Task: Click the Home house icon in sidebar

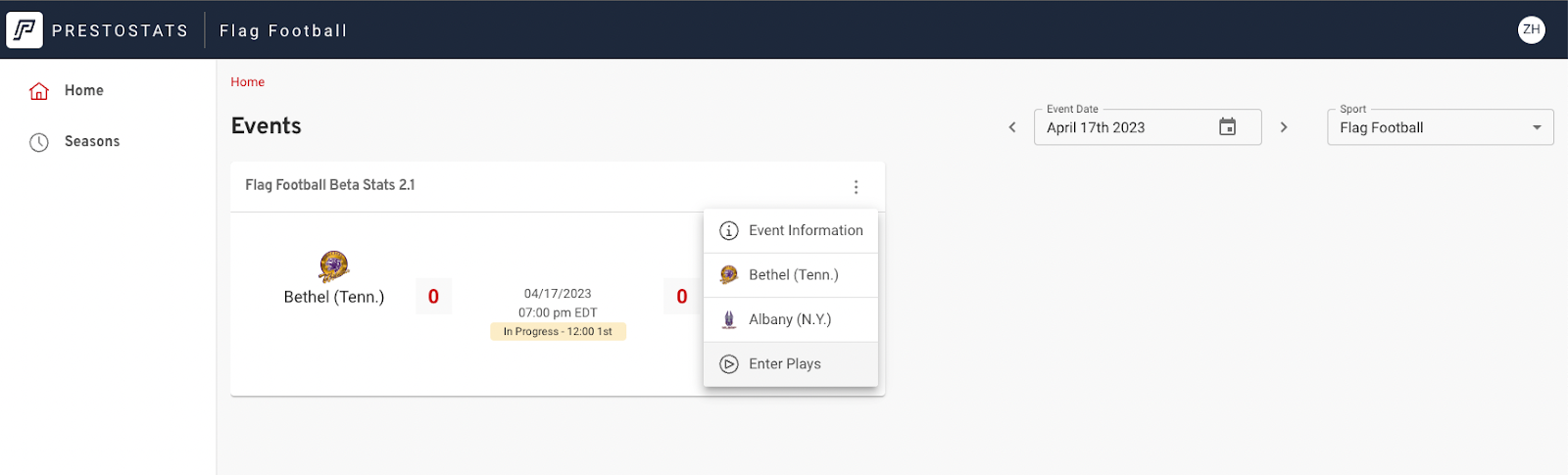Action: 39,91
